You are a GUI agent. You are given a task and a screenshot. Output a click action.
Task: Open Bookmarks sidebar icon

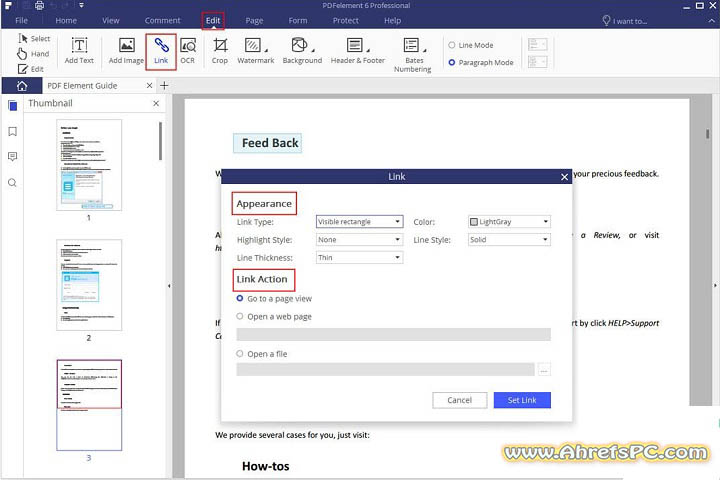click(x=12, y=132)
